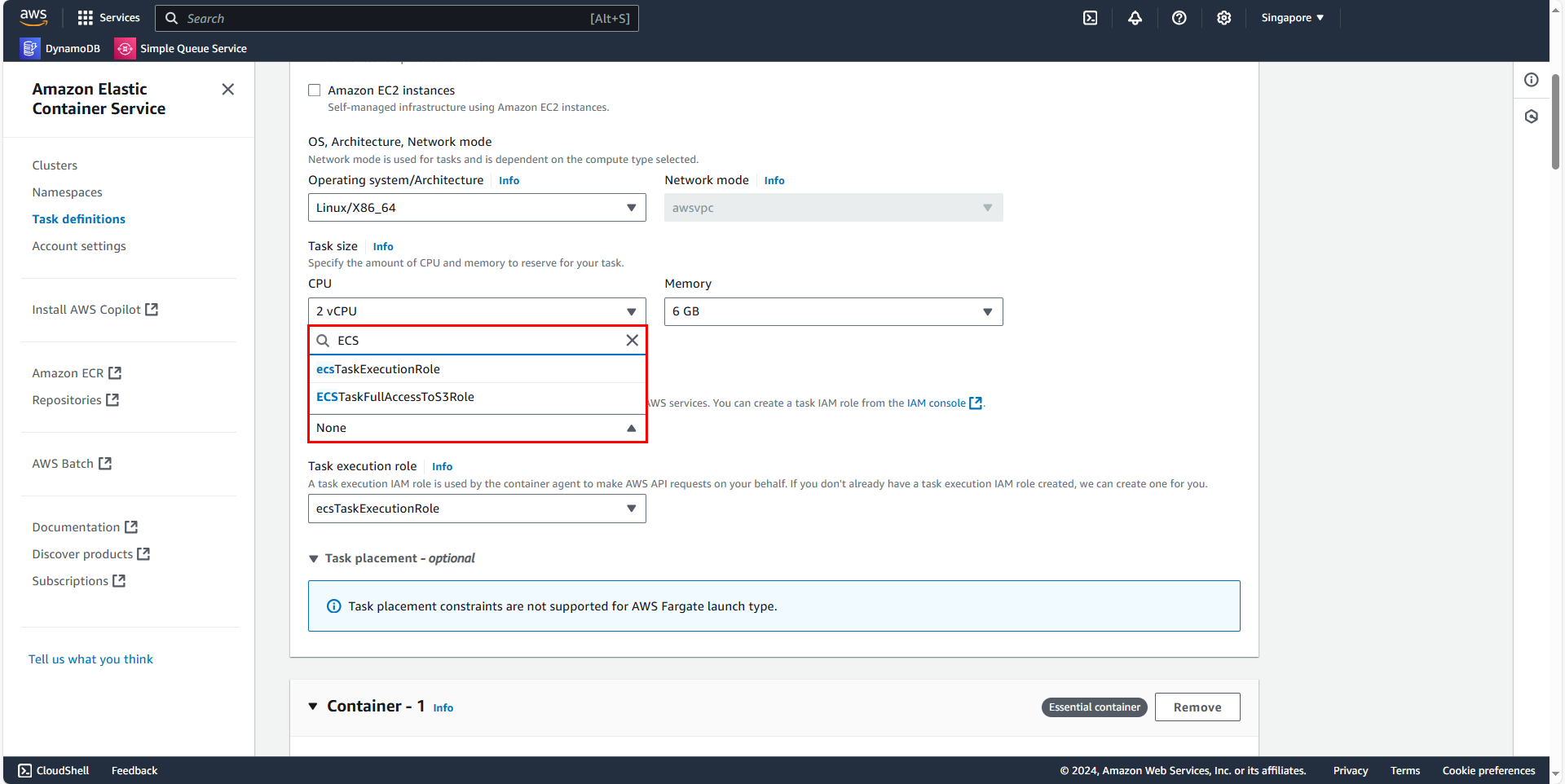Close the Amazon Elastic Container Service sidebar

pyautogui.click(x=228, y=89)
